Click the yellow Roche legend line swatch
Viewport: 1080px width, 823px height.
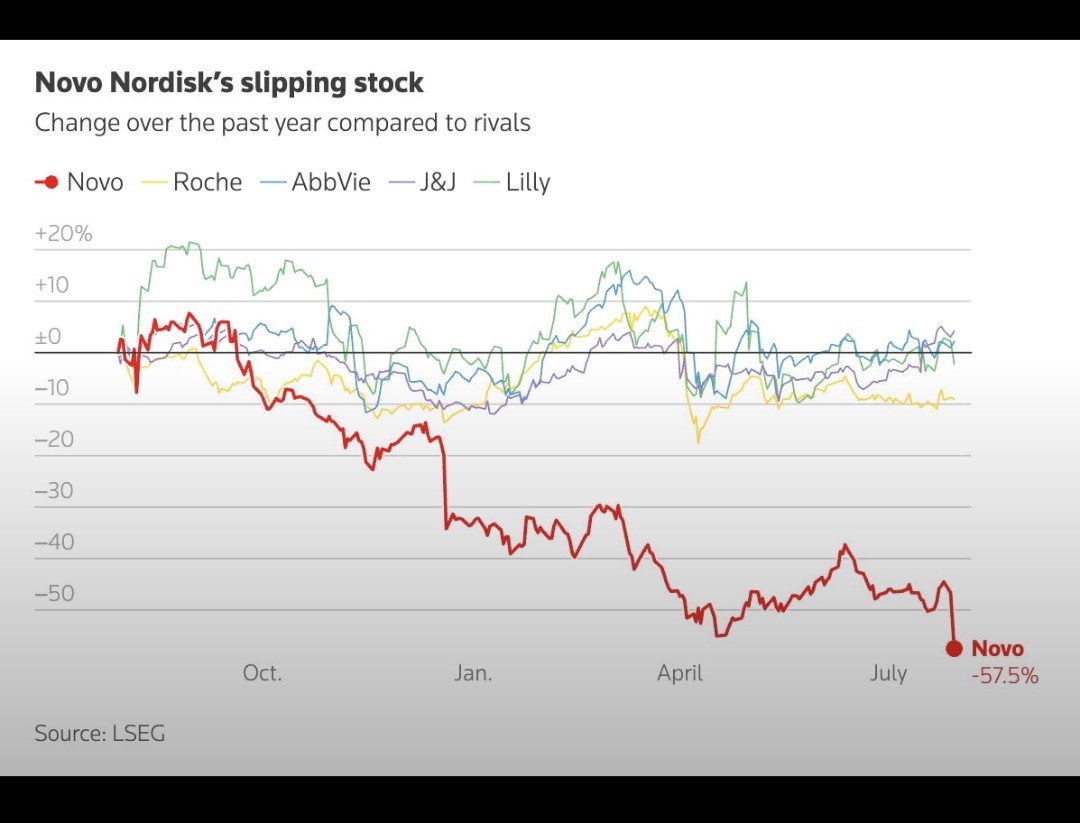click(154, 182)
